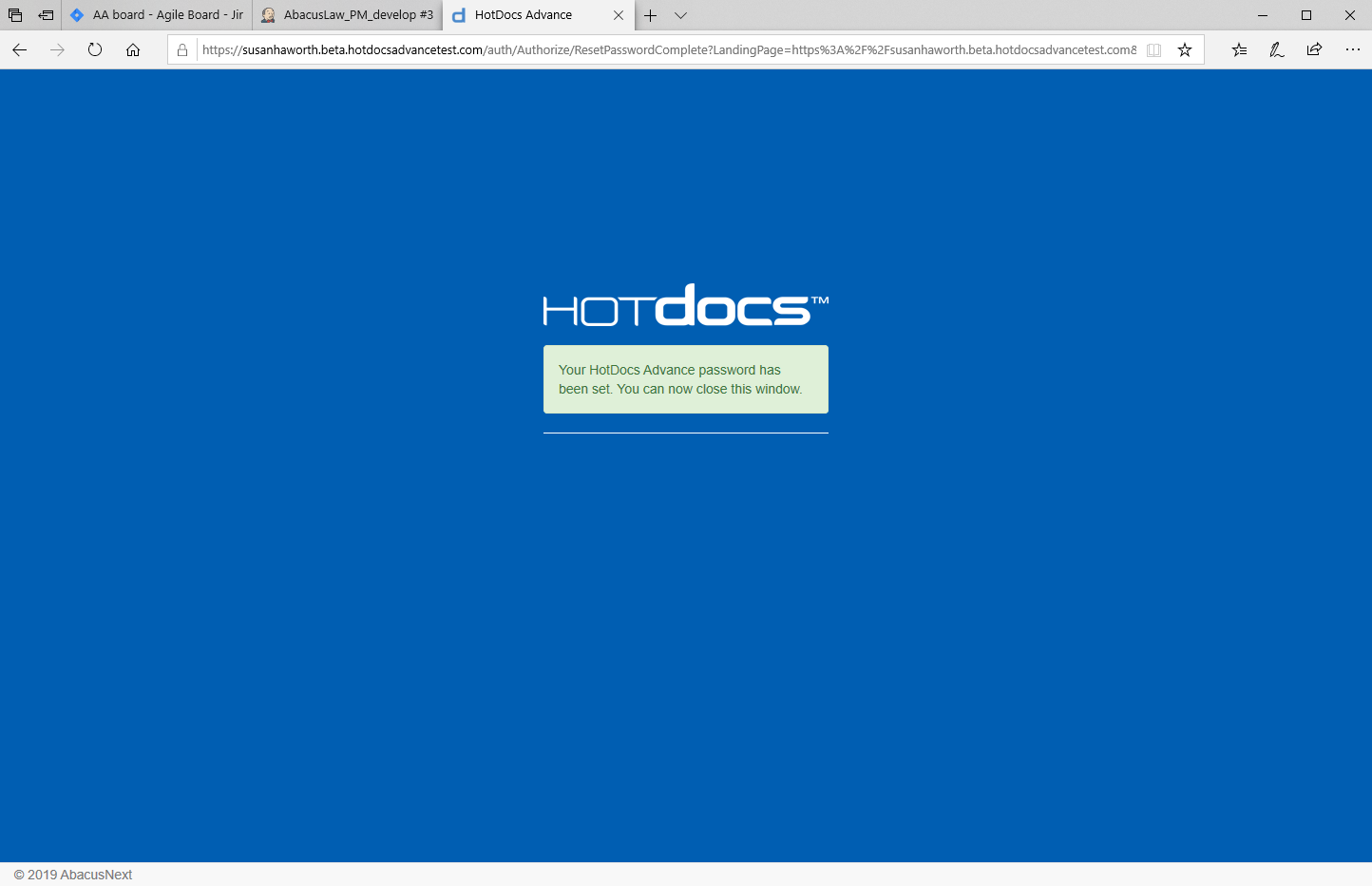
Task: Open the Favorites hub
Action: coord(1239,49)
